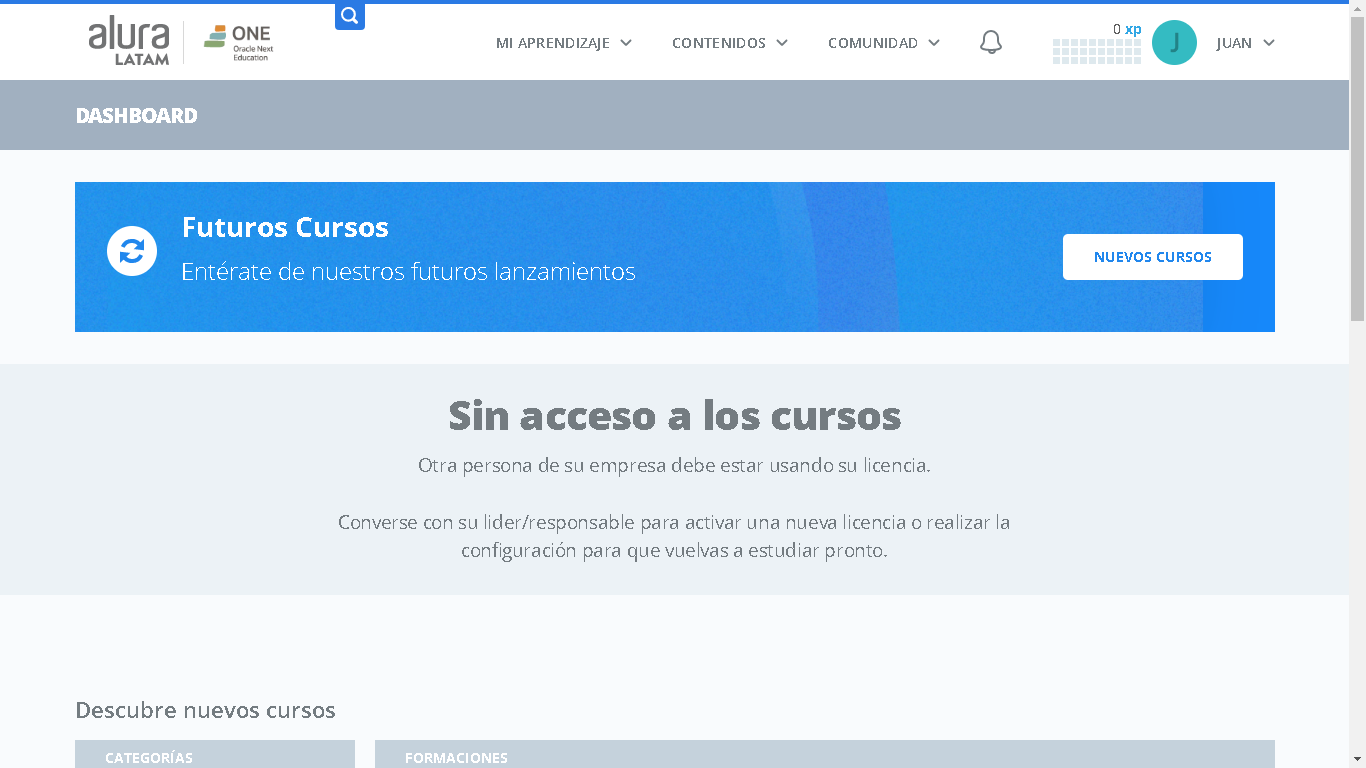Click the NUEVOS CURSOS button
The height and width of the screenshot is (768, 1366).
pyautogui.click(x=1153, y=257)
